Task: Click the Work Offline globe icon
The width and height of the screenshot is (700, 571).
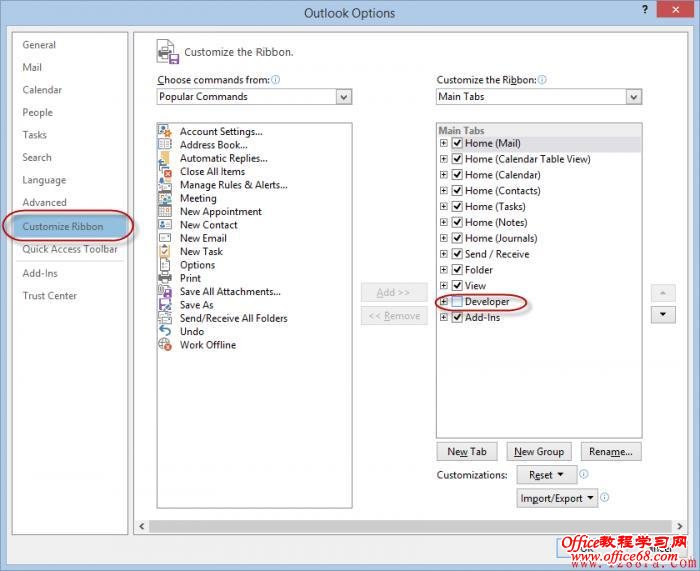Action: pyautogui.click(x=165, y=345)
